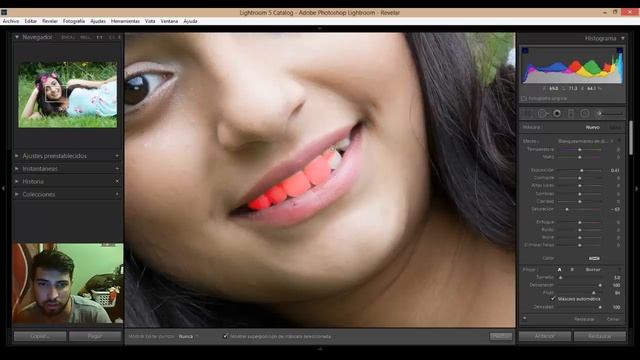Show the top module picker panel arrow
The image size is (640, 360).
click(x=320, y=29)
